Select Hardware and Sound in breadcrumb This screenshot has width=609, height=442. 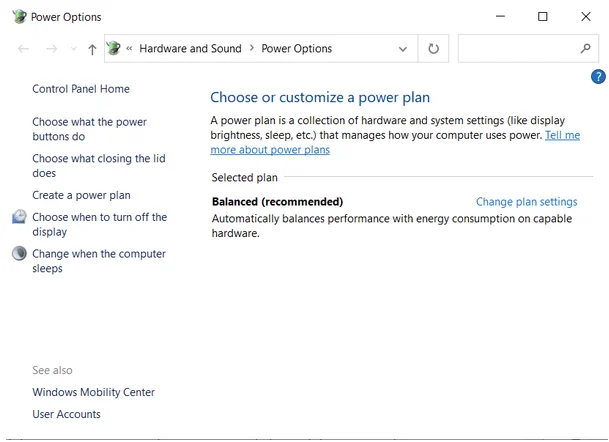pos(190,49)
